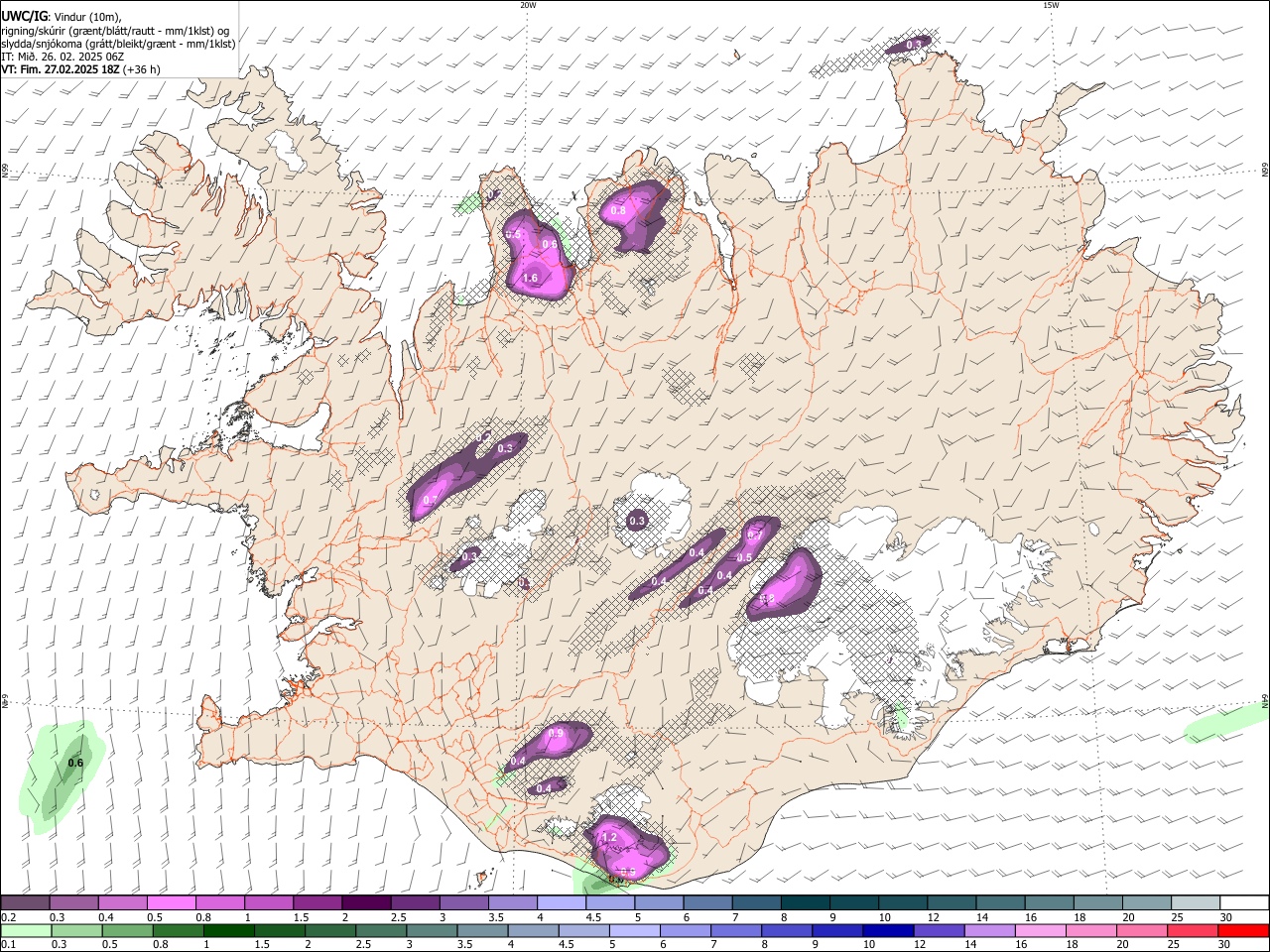
Task: Select the top-row legend swatch between 1 and 1.5
Action: click(x=268, y=903)
